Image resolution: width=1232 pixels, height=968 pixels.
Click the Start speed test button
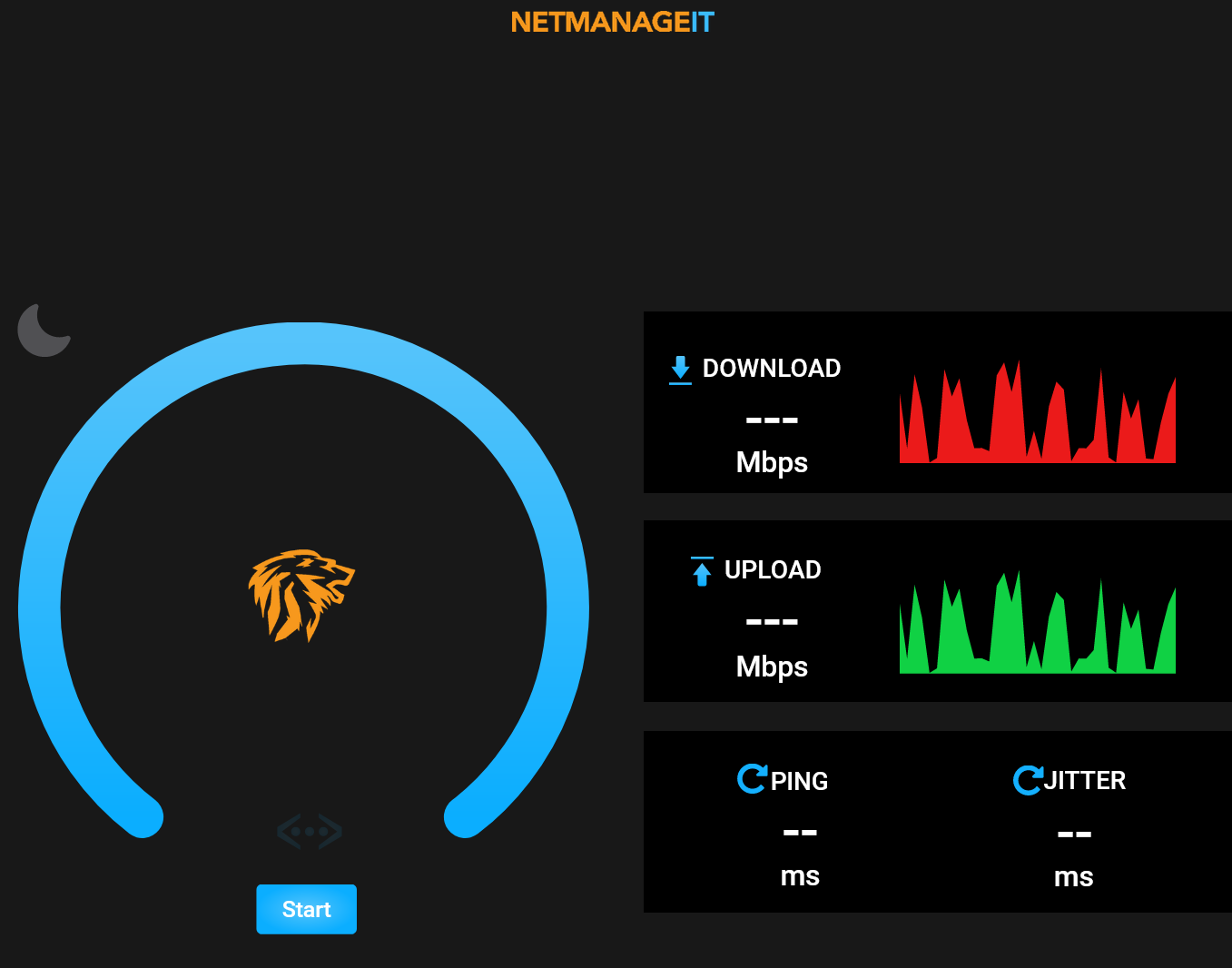[x=306, y=909]
